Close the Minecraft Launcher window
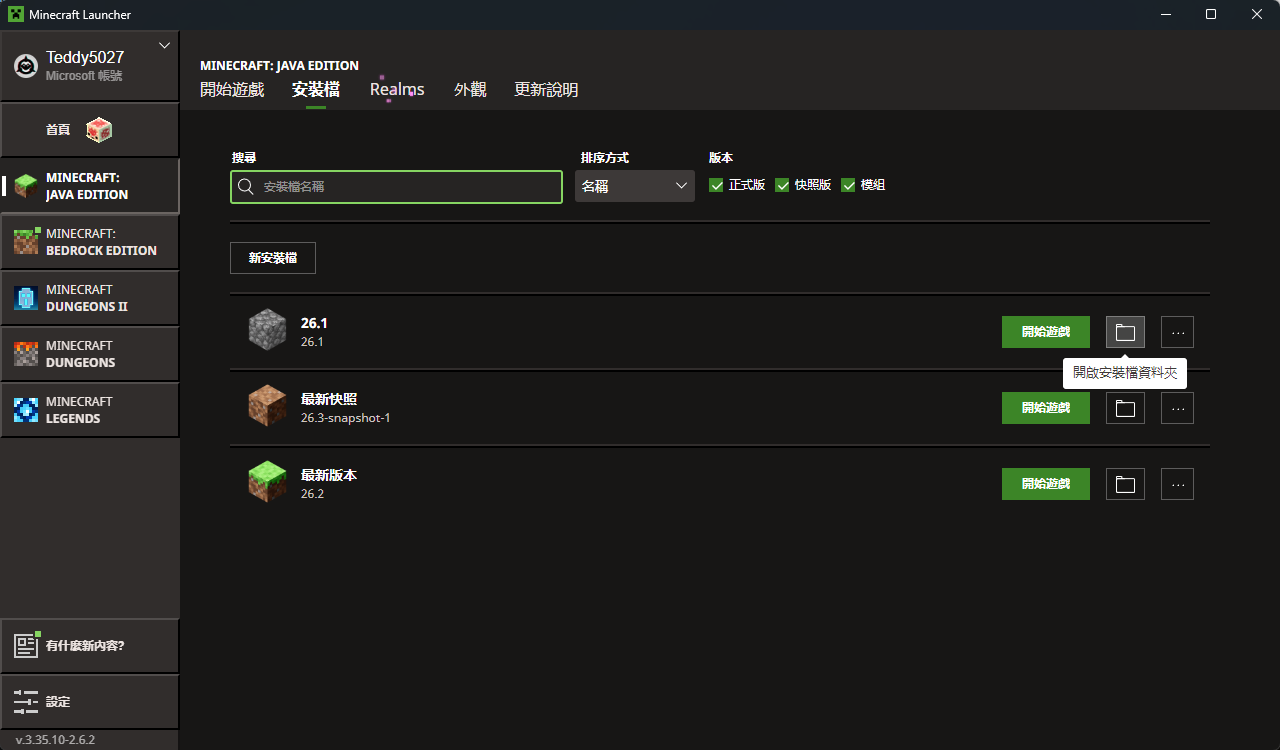 point(1257,14)
